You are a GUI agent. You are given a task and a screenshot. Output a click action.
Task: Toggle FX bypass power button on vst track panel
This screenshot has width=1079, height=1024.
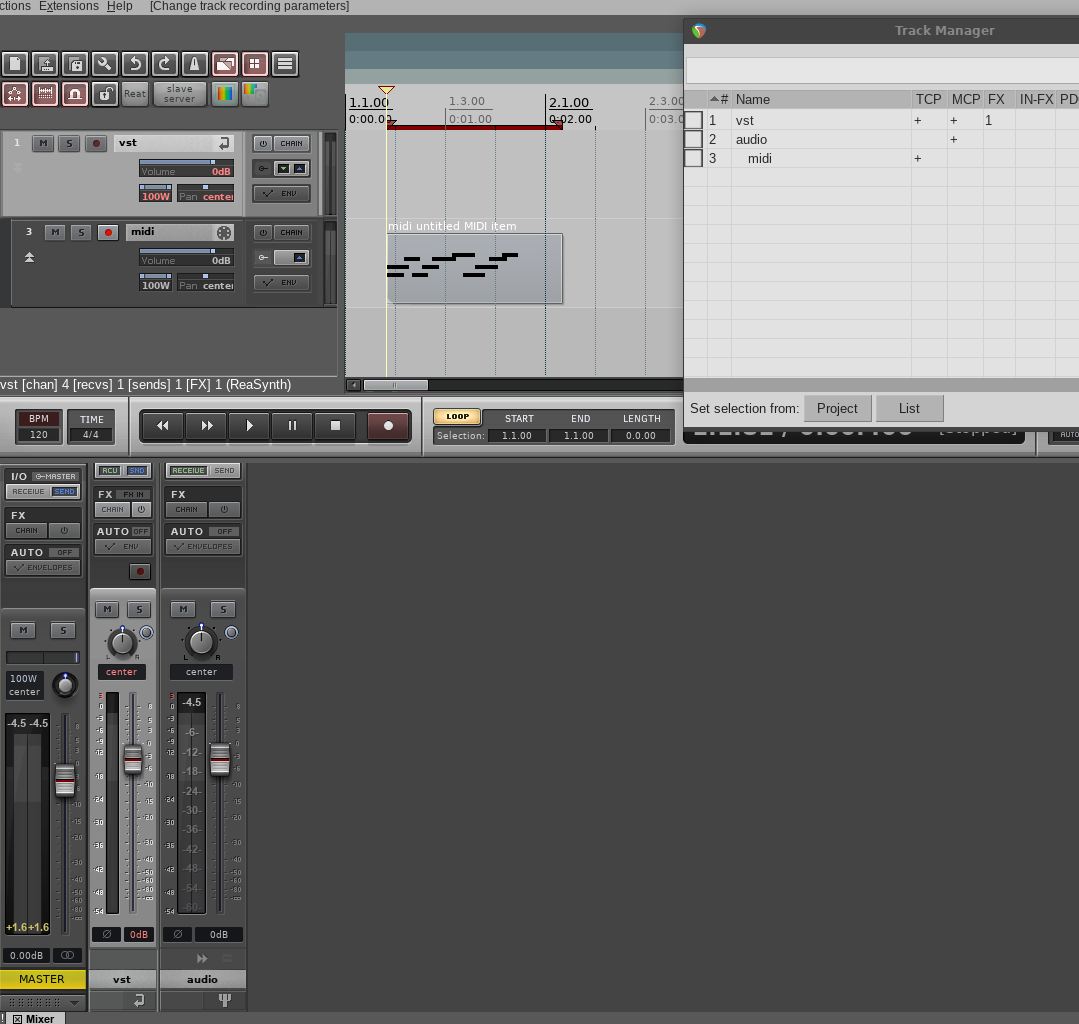[x=263, y=144]
